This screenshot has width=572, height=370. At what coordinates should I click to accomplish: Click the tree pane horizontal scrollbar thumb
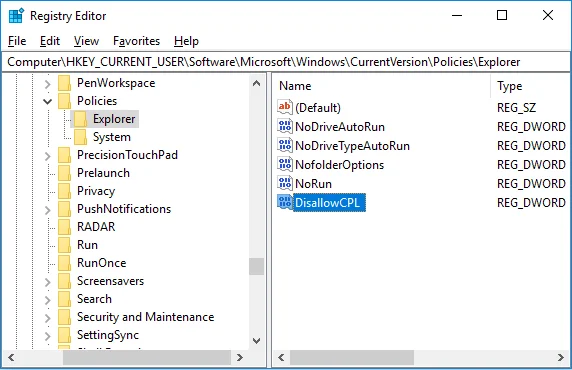[147, 357]
